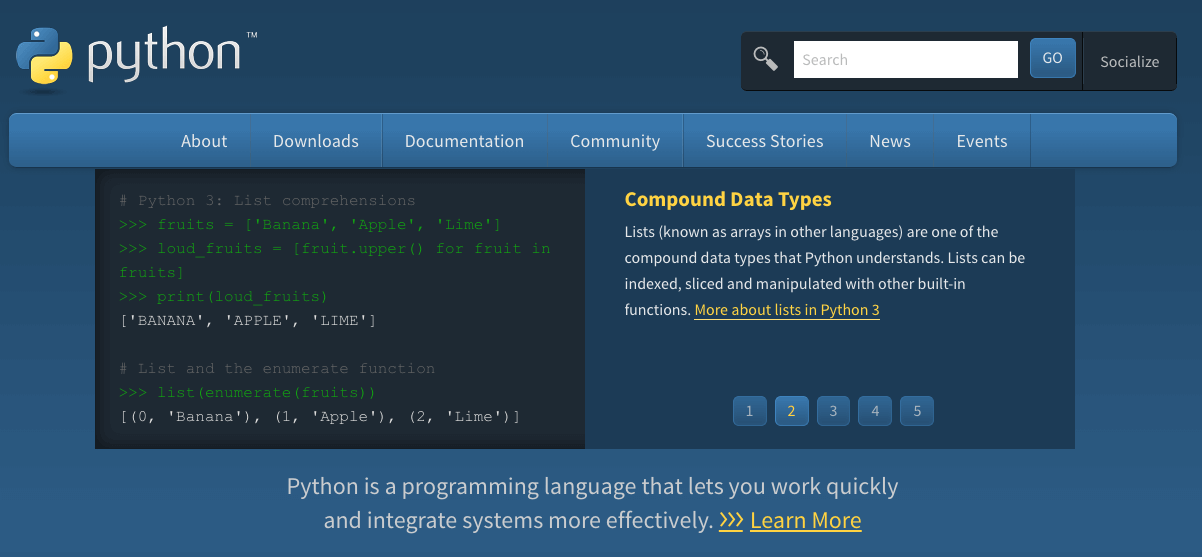Viewport: 1202px width, 557px height.
Task: Click the 'loud_fruits = [fruit.upper()' code line
Action: 335,260
